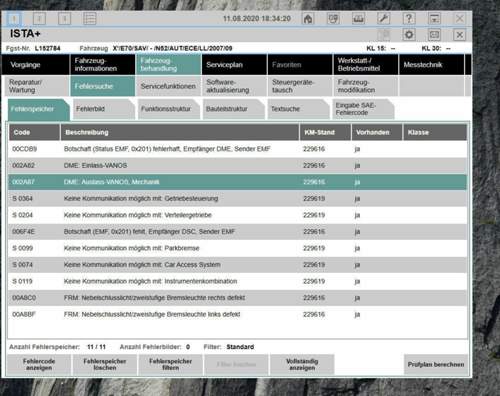Screen dimensions: 500x396
Task: Click the Fahrzeug string X'/E70/SAV/
Action: [x=173, y=48]
